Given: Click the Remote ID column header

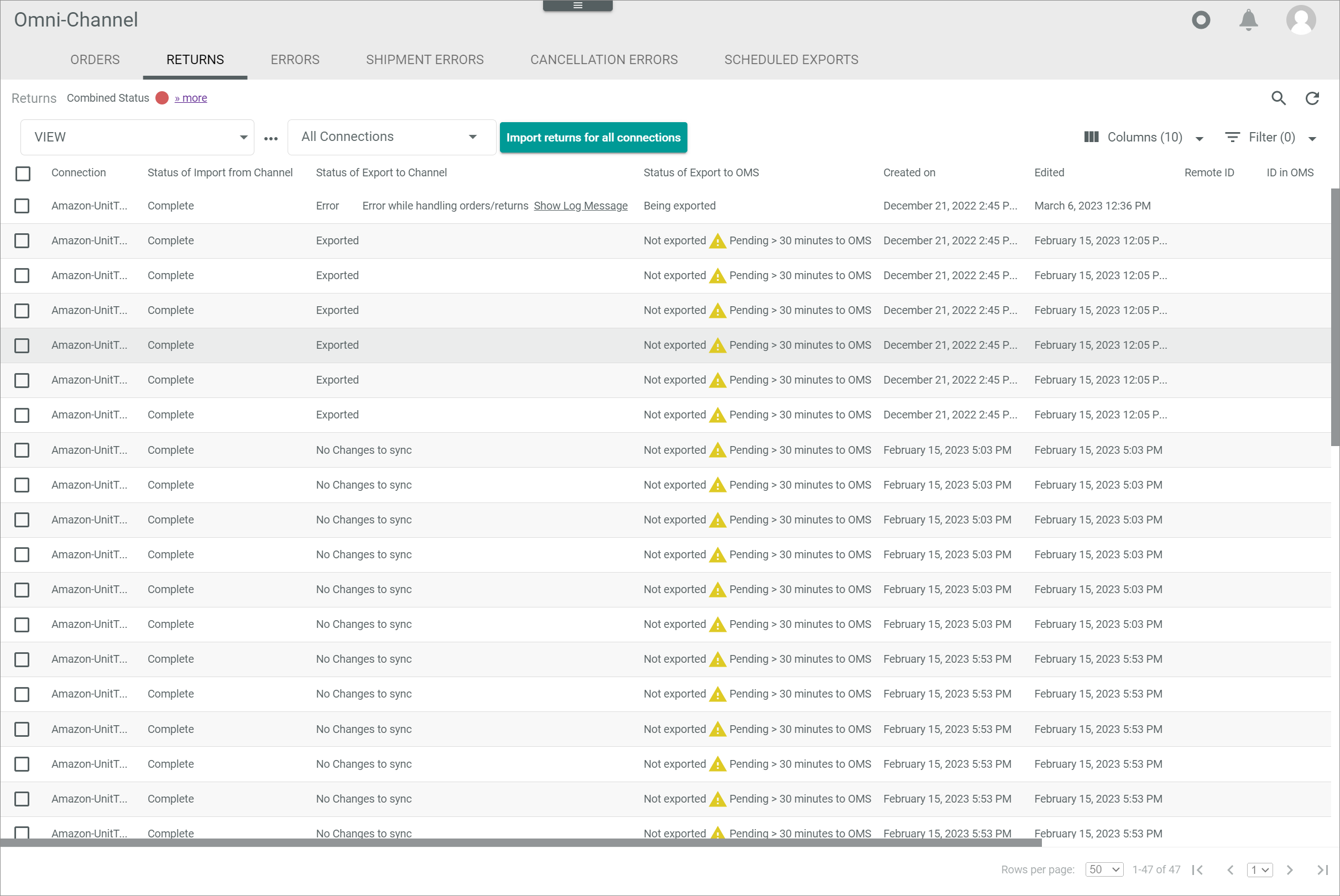Looking at the screenshot, I should coord(1209,172).
